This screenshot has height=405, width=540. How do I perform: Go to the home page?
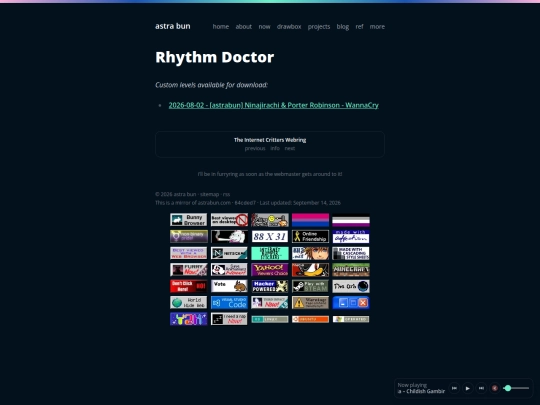[x=221, y=27]
